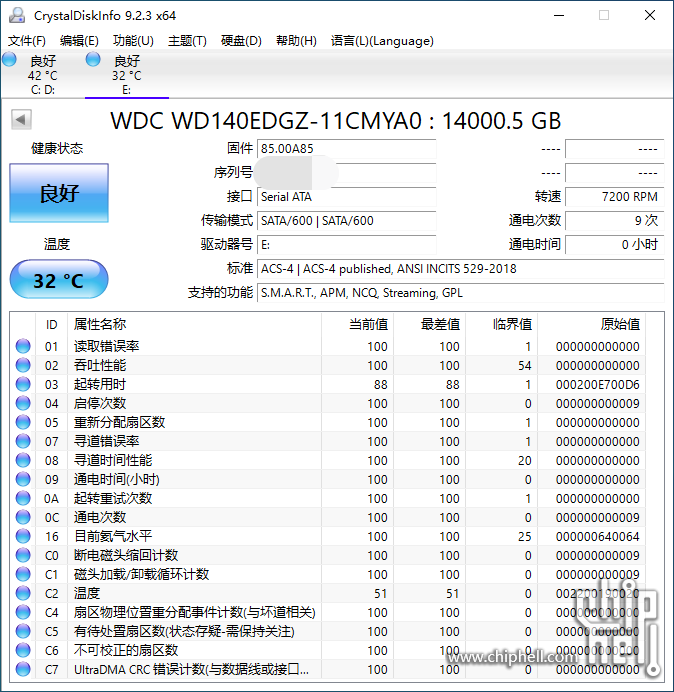
Task: Click the 良好 health status button
Action: tap(59, 193)
